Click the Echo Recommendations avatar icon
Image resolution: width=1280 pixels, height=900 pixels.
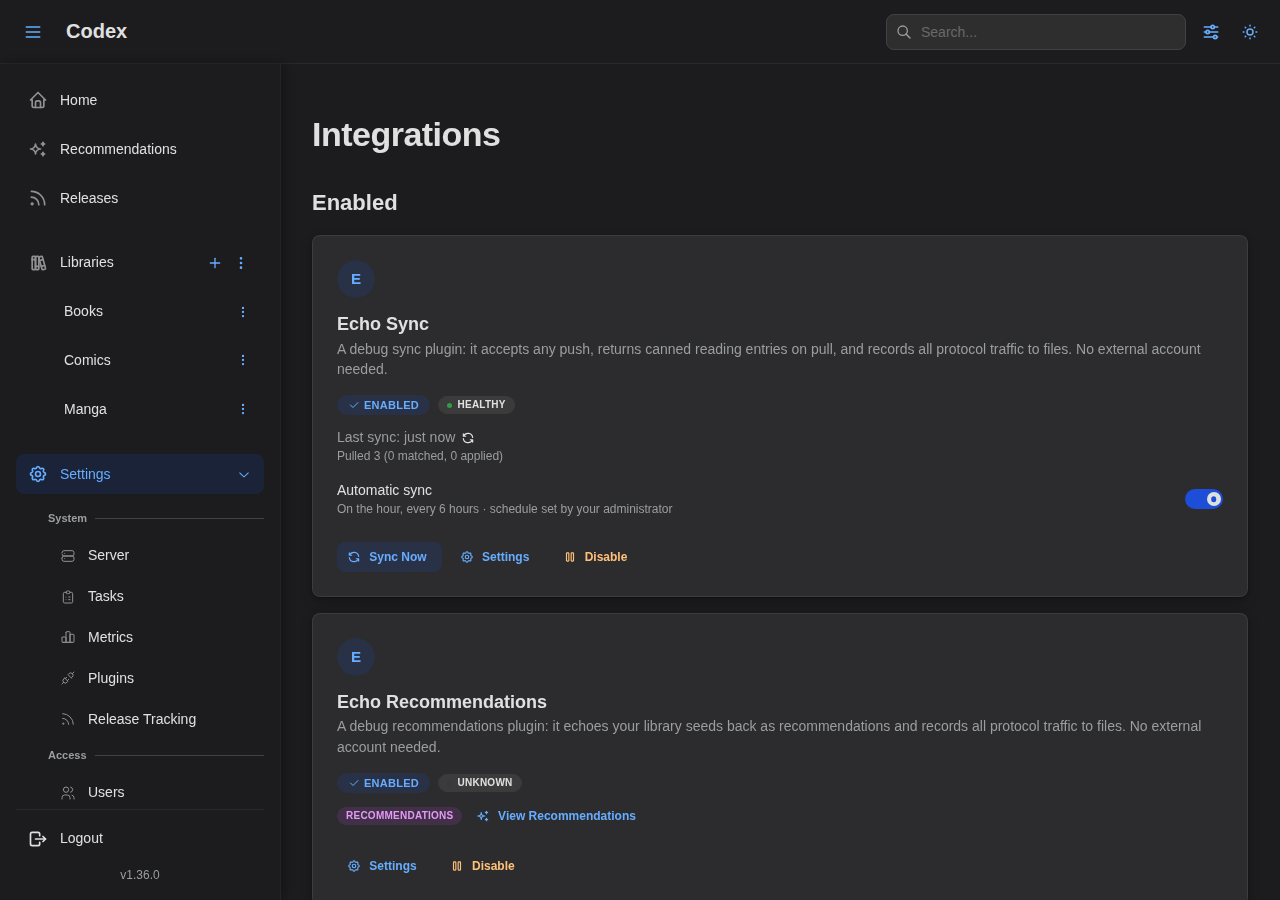[356, 657]
